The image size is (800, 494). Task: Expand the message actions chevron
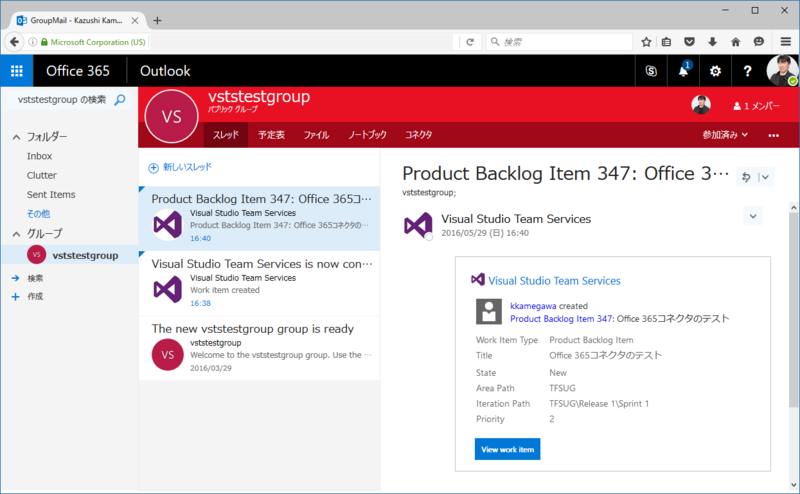point(753,216)
